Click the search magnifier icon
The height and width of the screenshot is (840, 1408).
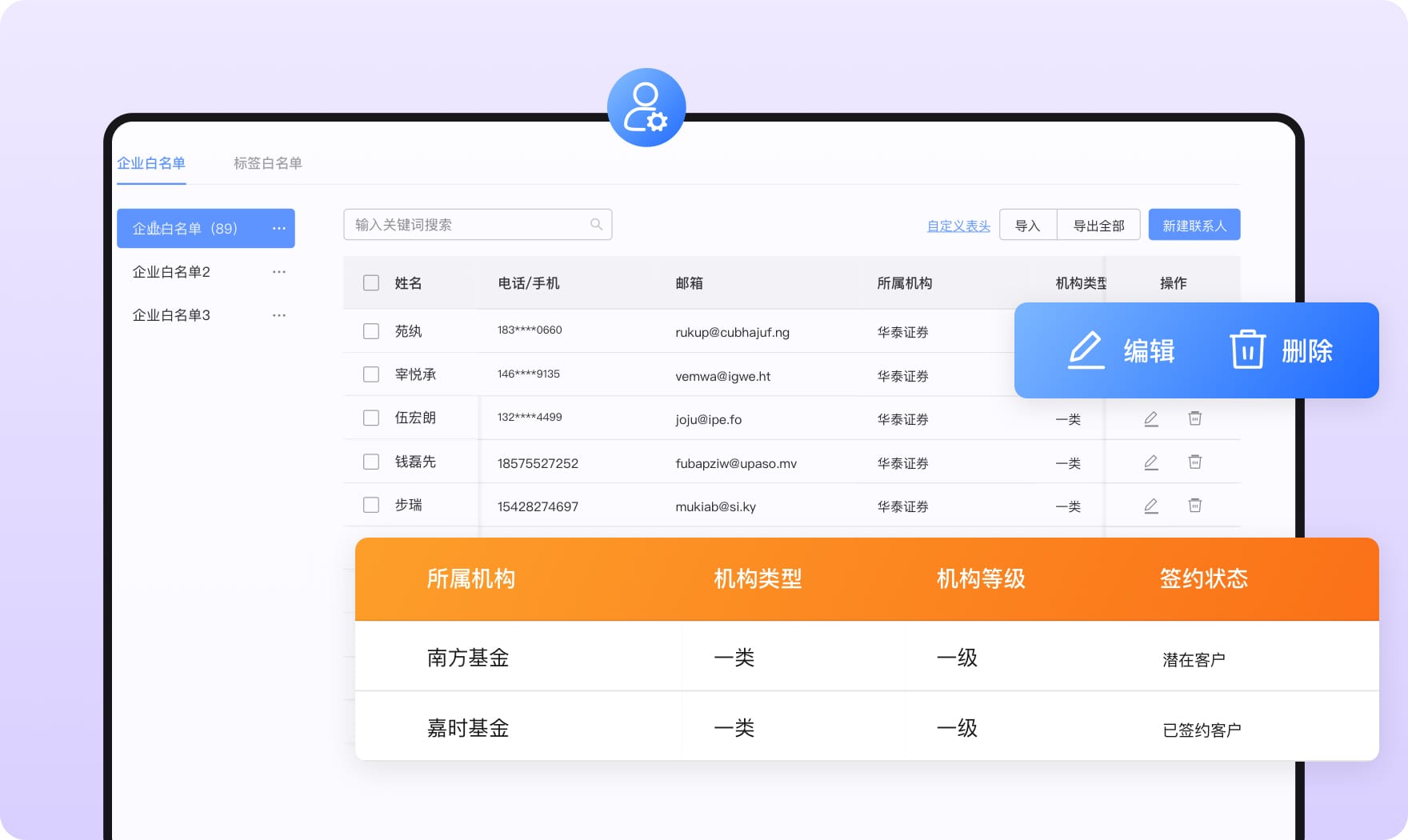(596, 225)
